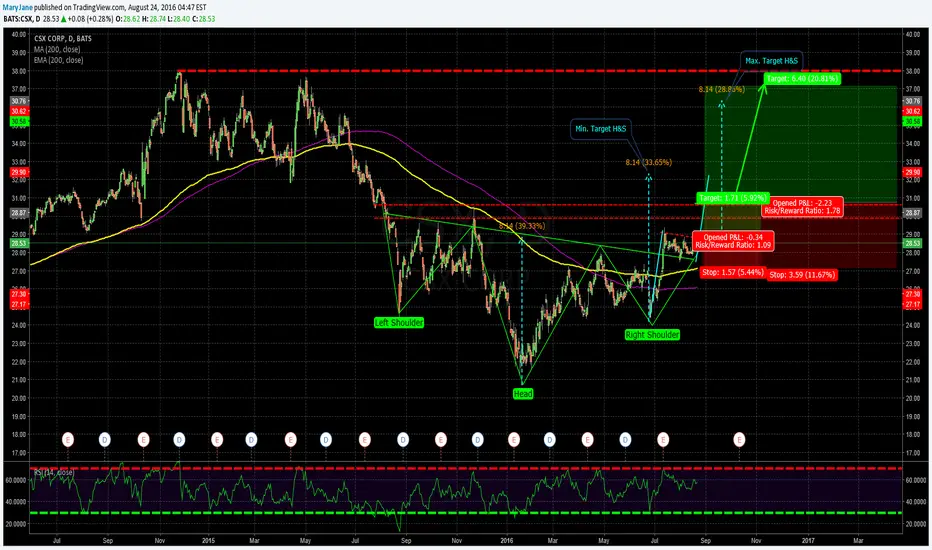Image resolution: width=932 pixels, height=550 pixels.
Task: Click the earnings E marker in April 2015
Action: click(290, 440)
